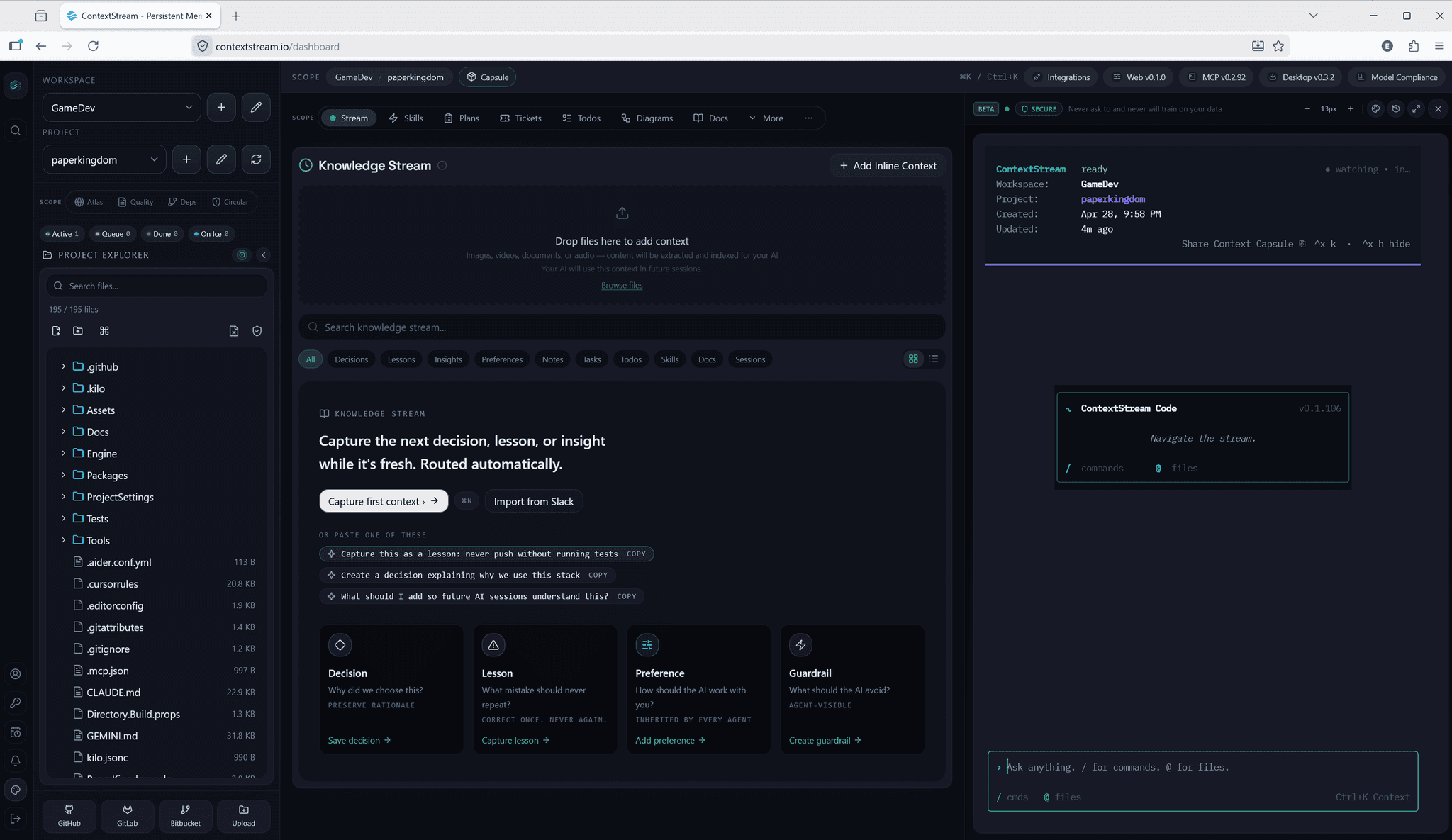Expand the chat panel to fullscreen
The image size is (1452, 840).
pyautogui.click(x=1416, y=108)
